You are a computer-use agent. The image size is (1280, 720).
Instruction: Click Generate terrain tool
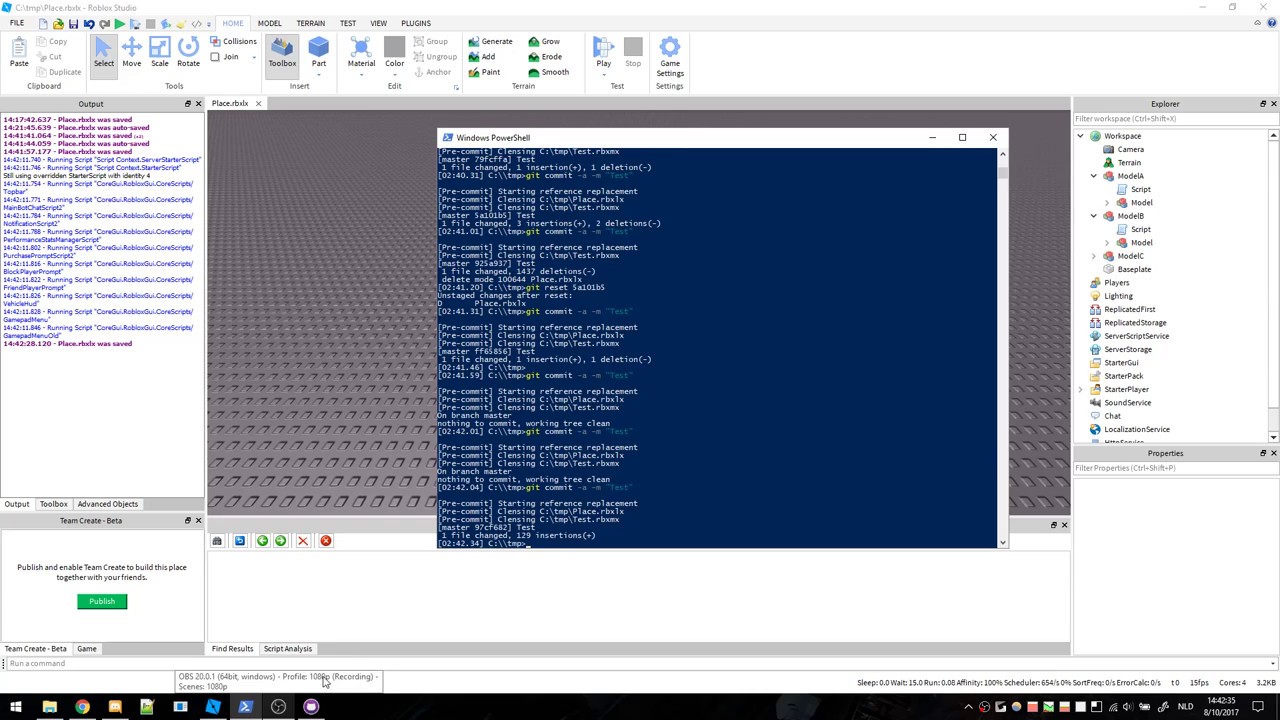pos(490,42)
